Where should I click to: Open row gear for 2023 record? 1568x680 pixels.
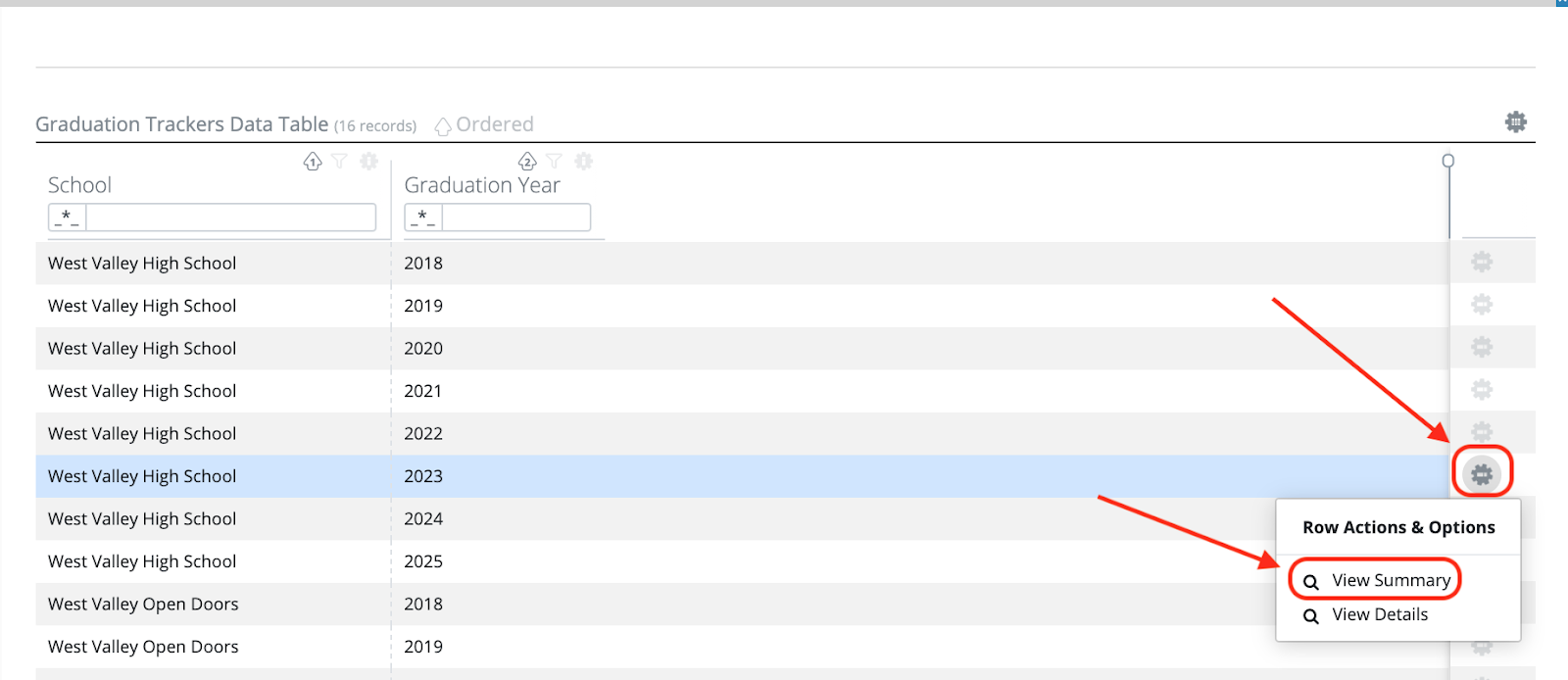click(x=1482, y=475)
